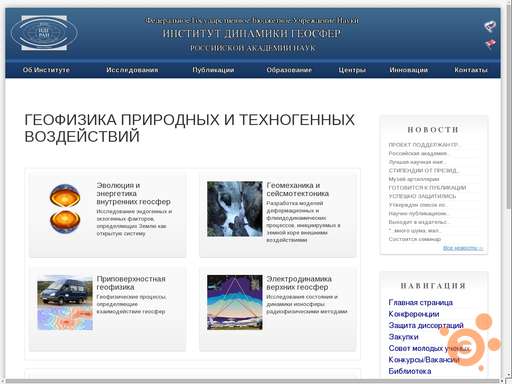Open 'Приповерхностная геофизика' heading

131,283
